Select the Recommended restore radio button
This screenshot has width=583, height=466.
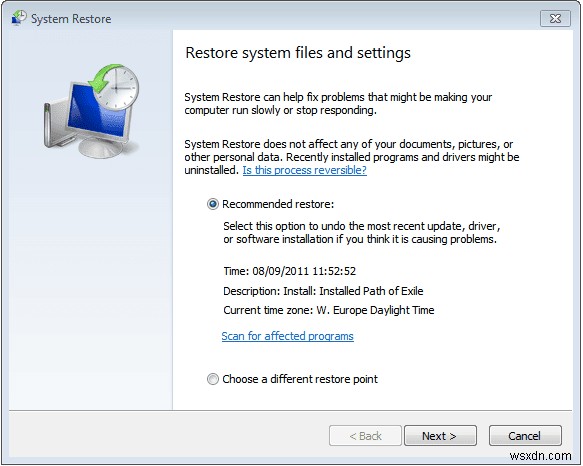pyautogui.click(x=213, y=204)
